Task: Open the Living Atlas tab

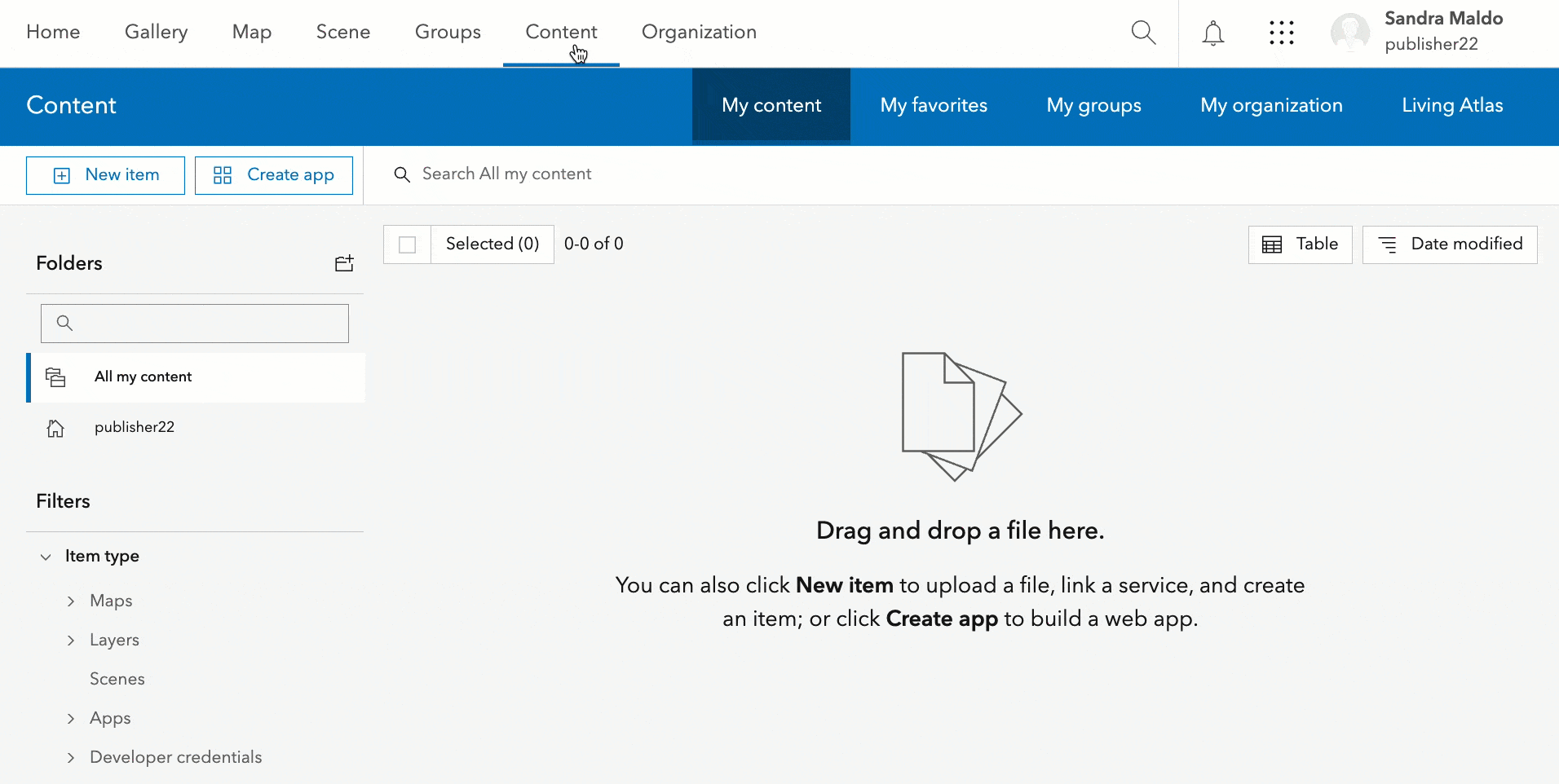Action: [1452, 105]
